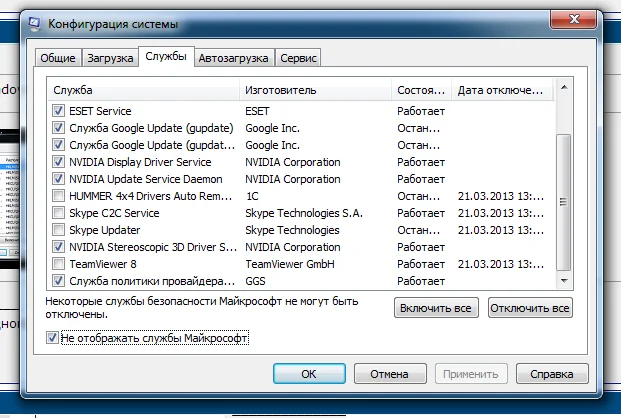This screenshot has height=418, width=621.
Task: Select the Службы tab
Action: pos(166,56)
